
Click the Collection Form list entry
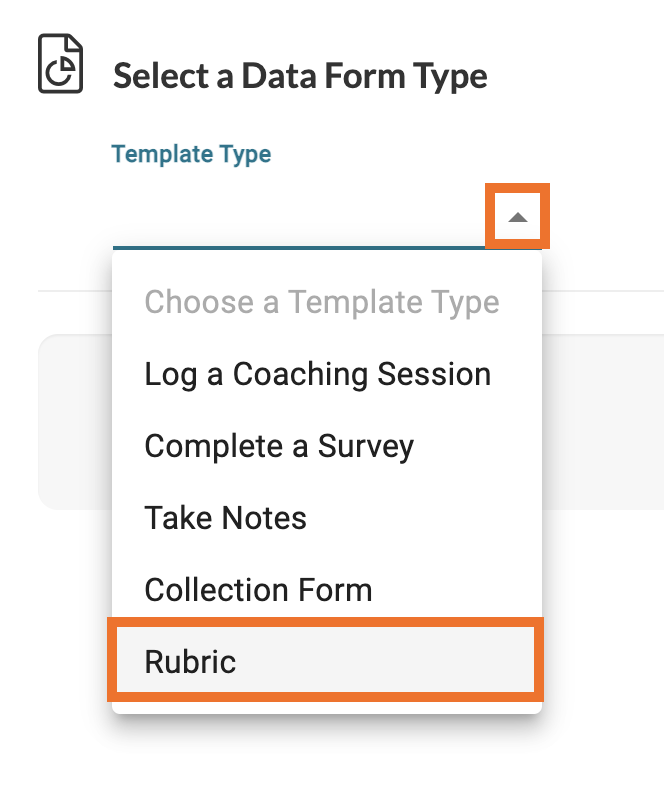[258, 590]
